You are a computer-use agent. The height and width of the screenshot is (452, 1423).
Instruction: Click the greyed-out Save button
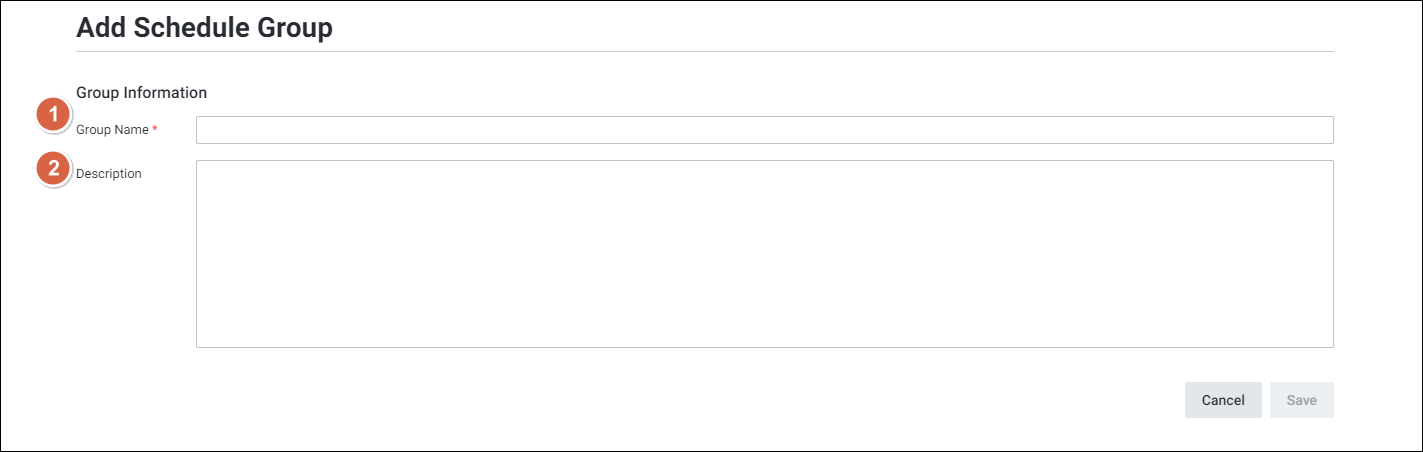(x=1301, y=400)
